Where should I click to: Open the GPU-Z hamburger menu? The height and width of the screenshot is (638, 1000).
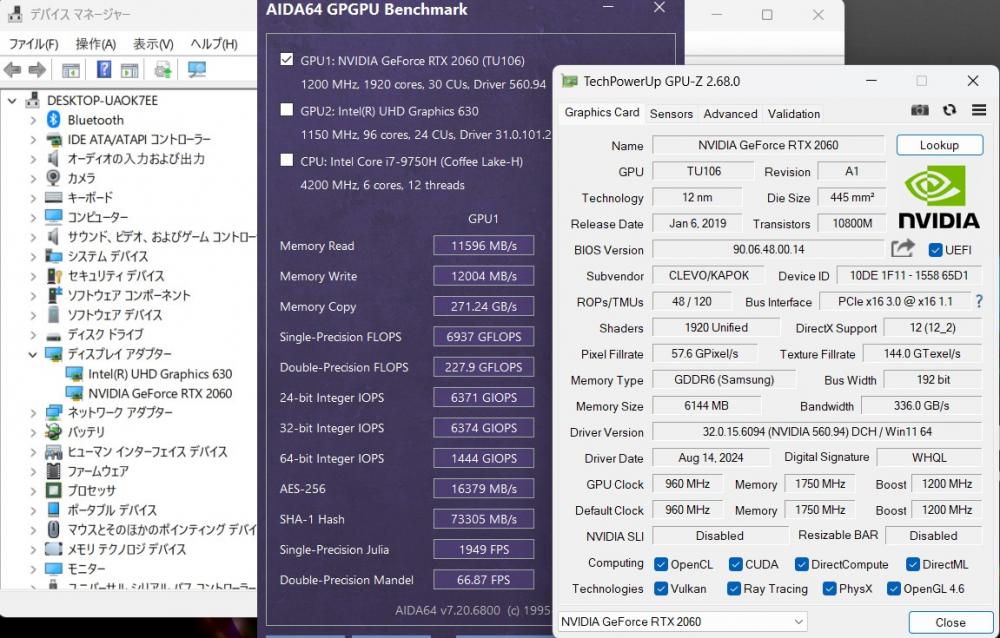(x=977, y=110)
